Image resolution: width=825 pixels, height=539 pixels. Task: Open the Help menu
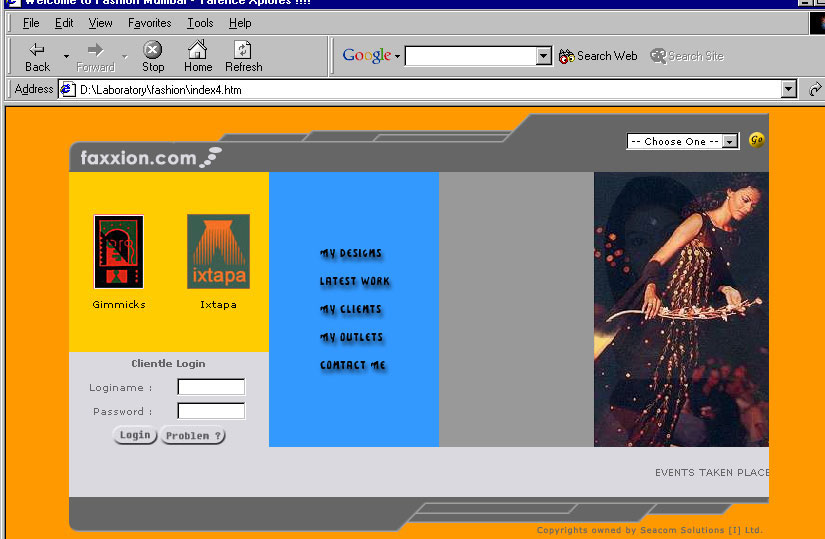240,23
